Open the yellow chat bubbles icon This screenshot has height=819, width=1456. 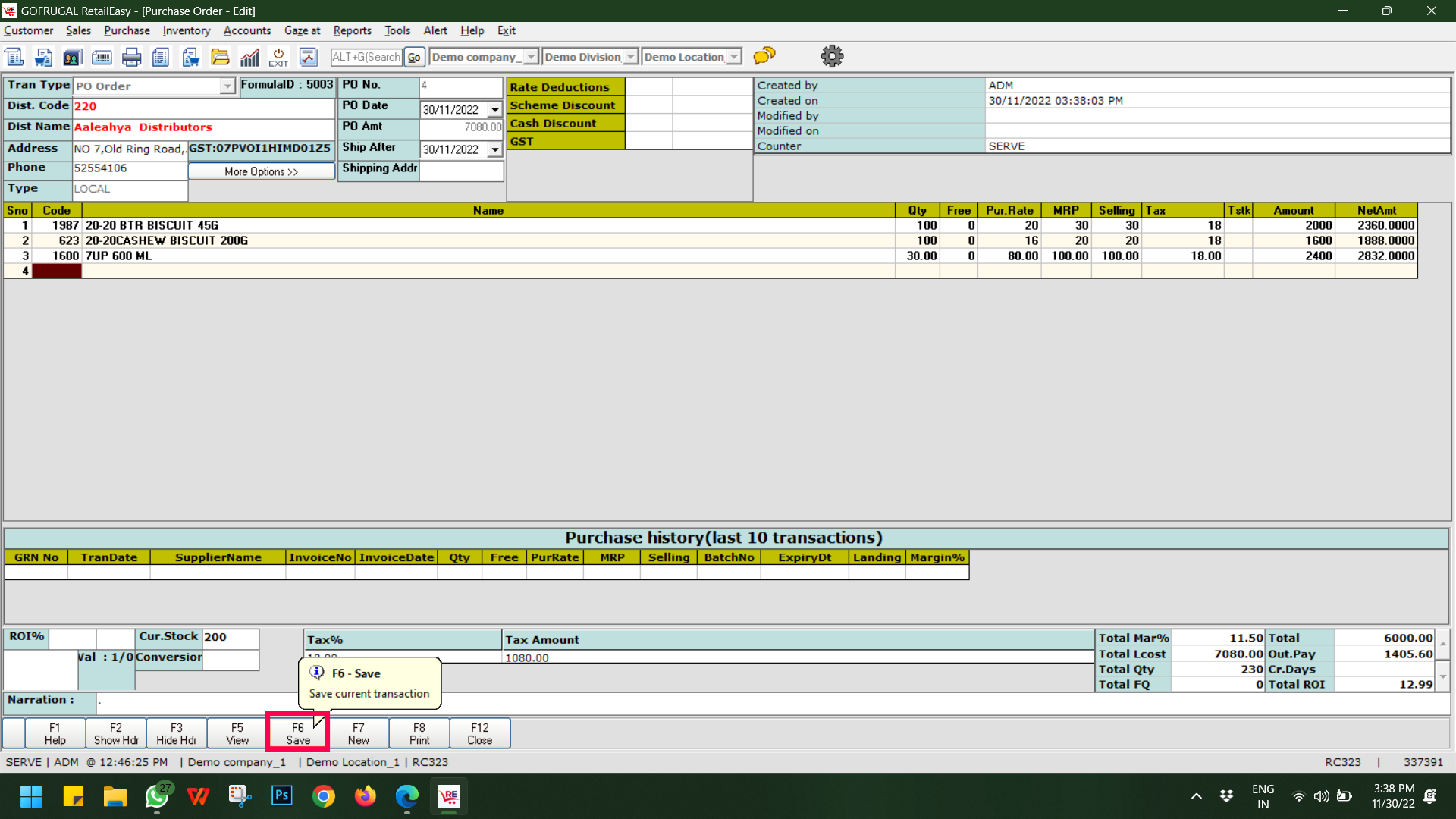[x=764, y=56]
